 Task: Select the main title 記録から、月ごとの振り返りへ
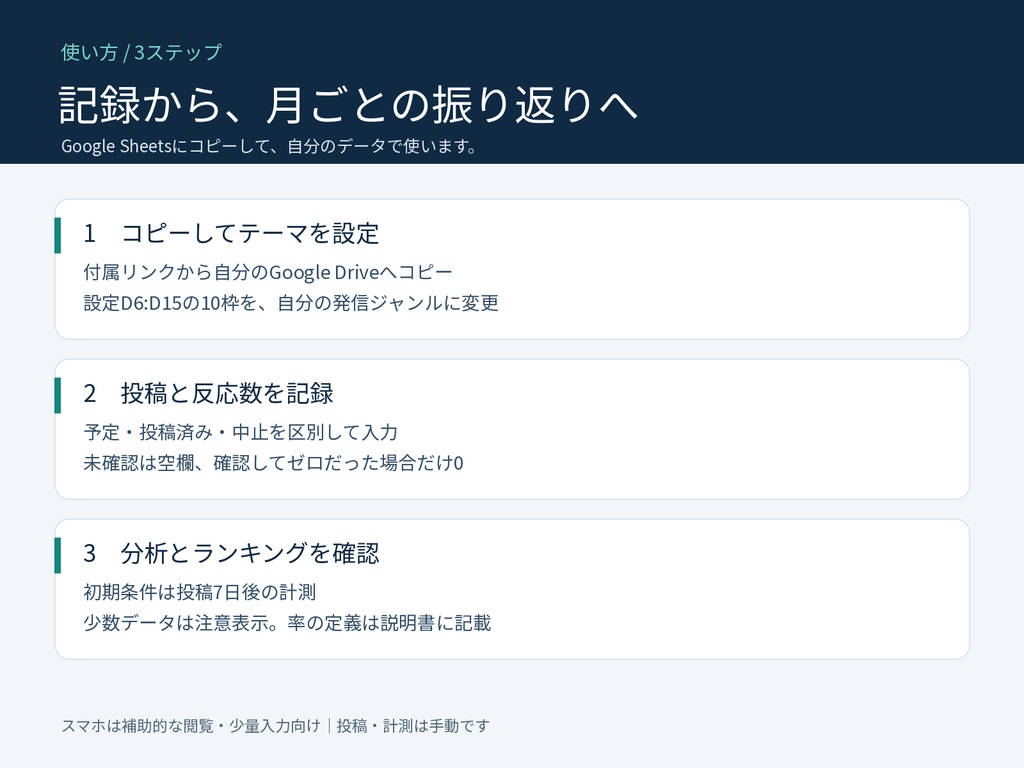pyautogui.click(x=348, y=104)
